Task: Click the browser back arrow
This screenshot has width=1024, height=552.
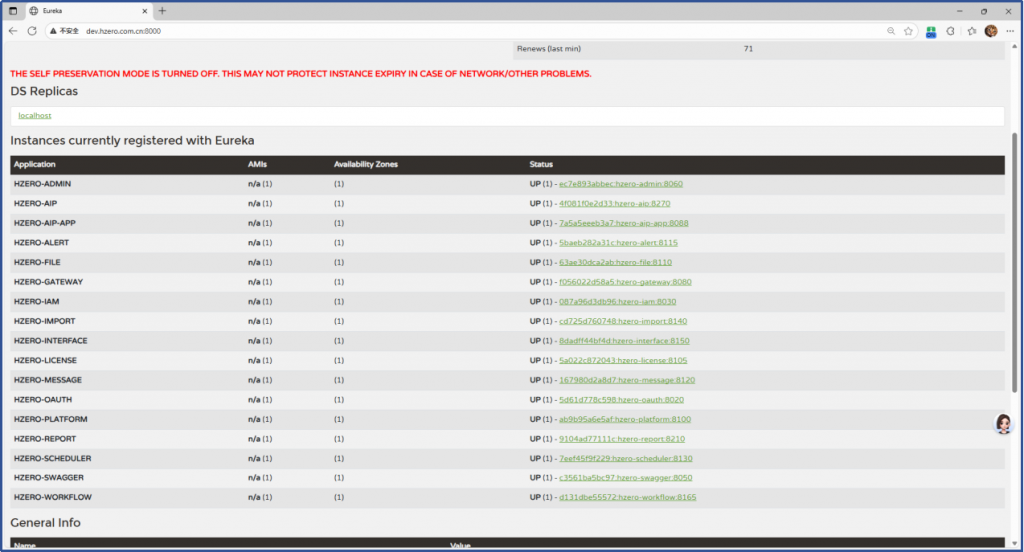Action: [x=13, y=31]
